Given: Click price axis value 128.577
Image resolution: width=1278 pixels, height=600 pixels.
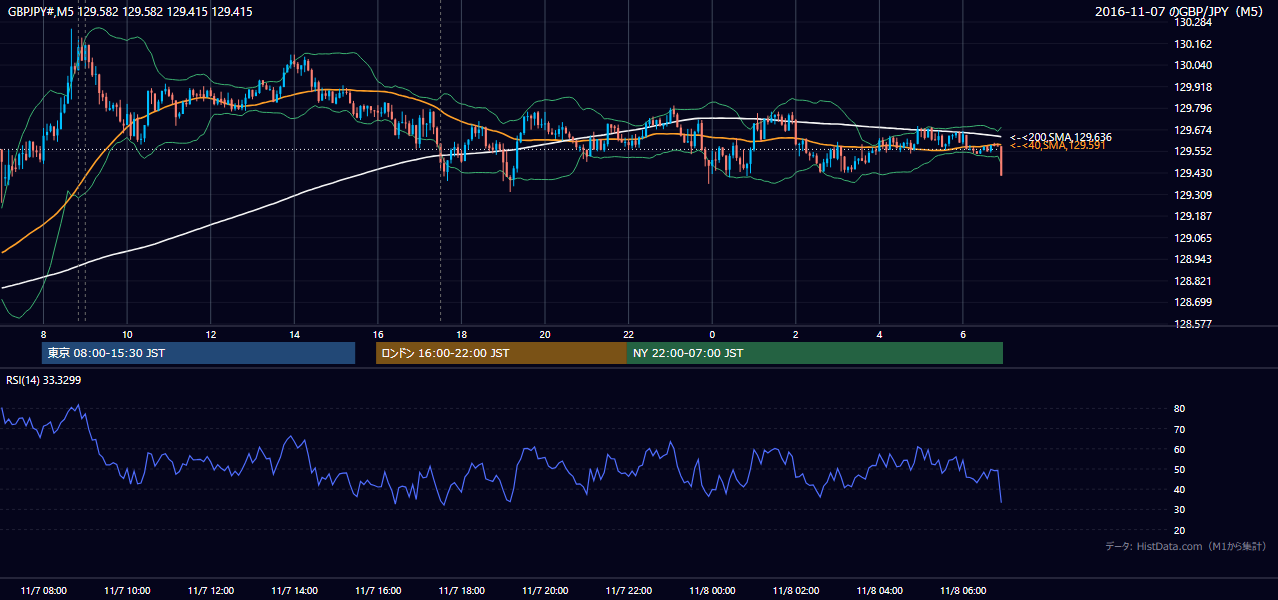Looking at the screenshot, I should (x=1193, y=324).
